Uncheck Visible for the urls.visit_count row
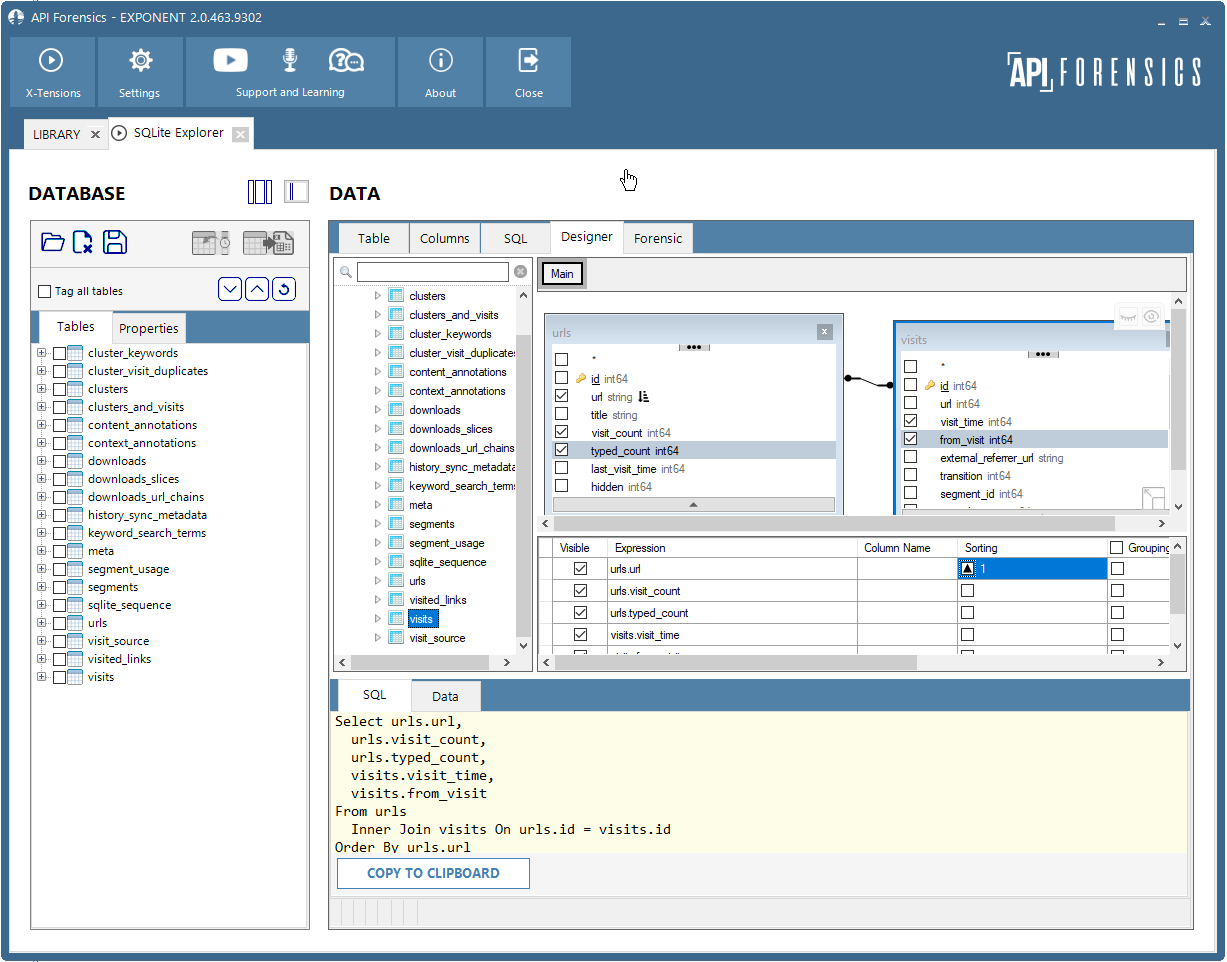Image resolution: width=1227 pixels, height=962 pixels. 580,591
